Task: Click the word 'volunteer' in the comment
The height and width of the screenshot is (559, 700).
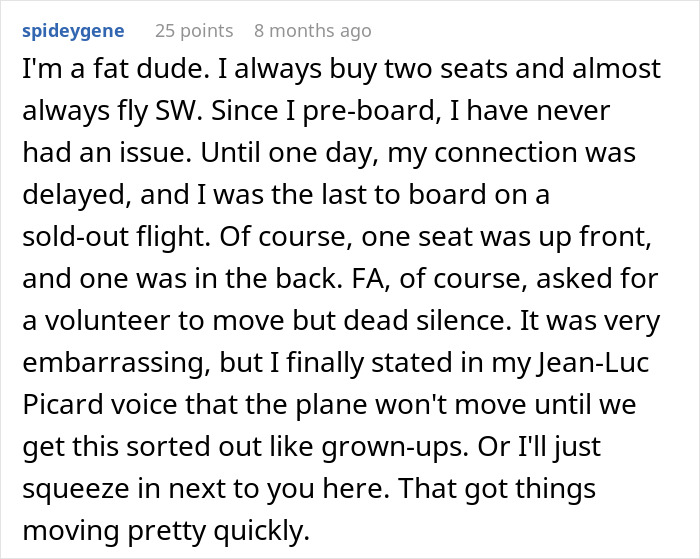Action: point(107,321)
